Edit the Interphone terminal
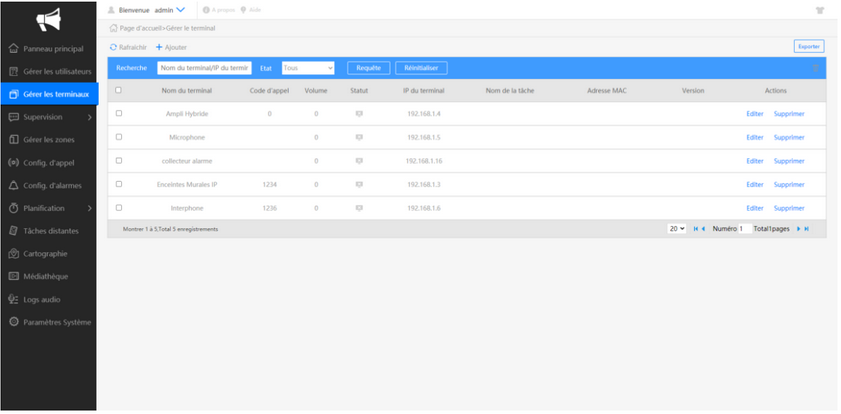The width and height of the screenshot is (841, 414). pos(755,208)
